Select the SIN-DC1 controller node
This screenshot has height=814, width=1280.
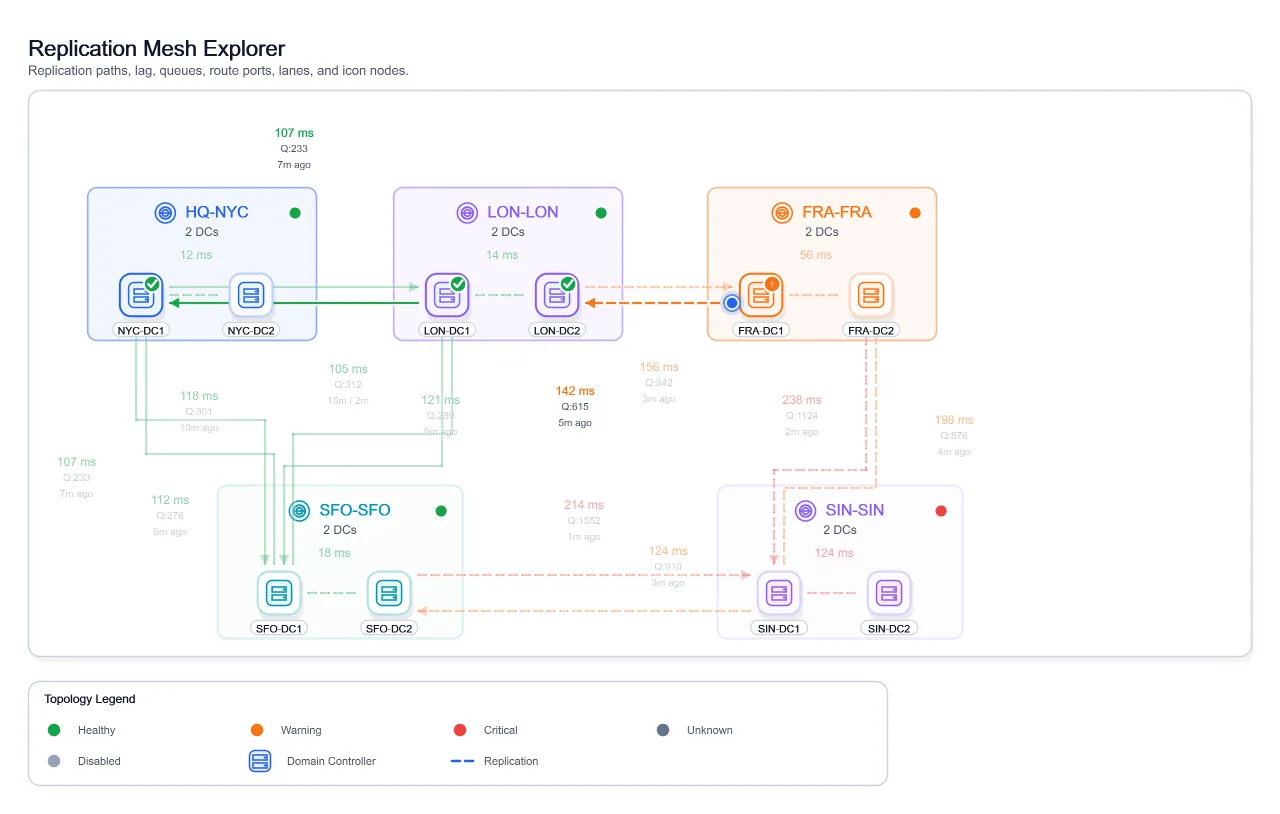(x=779, y=593)
